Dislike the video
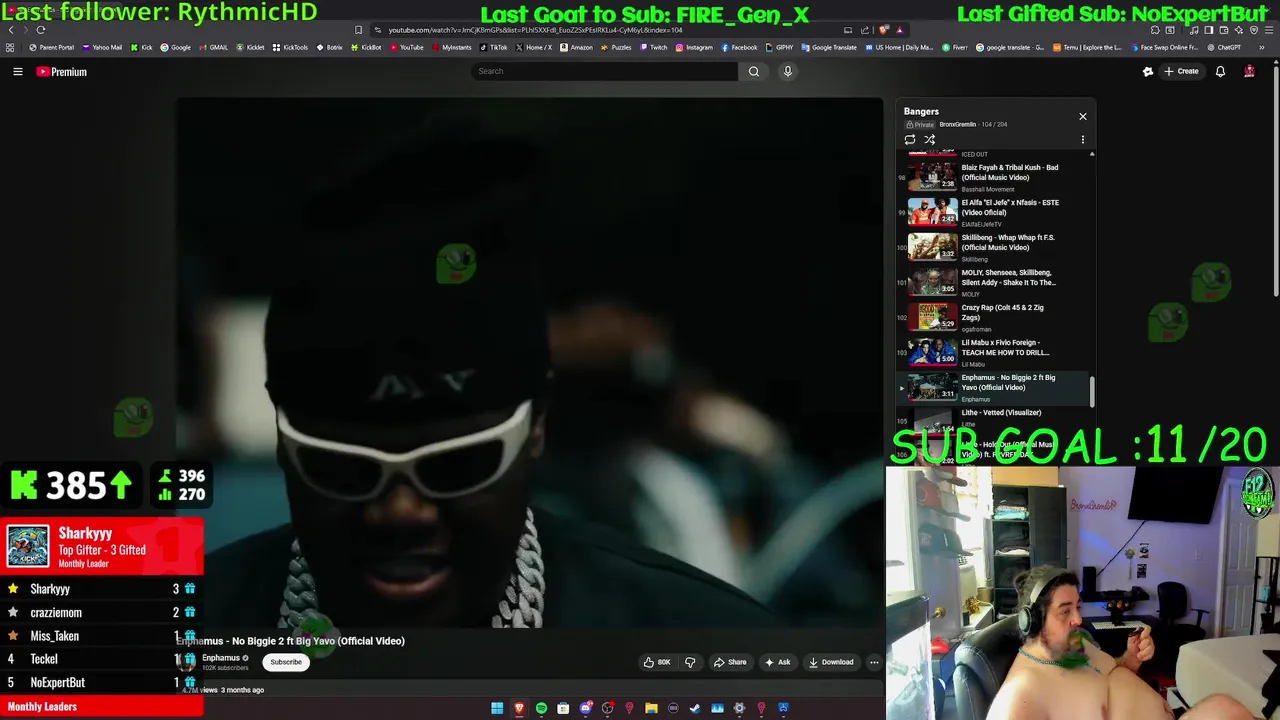This screenshot has width=1280, height=720. coord(690,662)
